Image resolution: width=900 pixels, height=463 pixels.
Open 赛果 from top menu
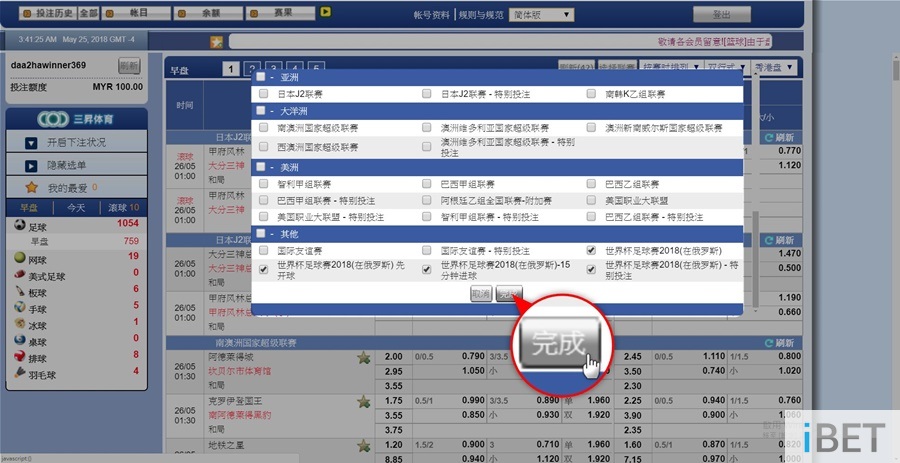coord(280,13)
